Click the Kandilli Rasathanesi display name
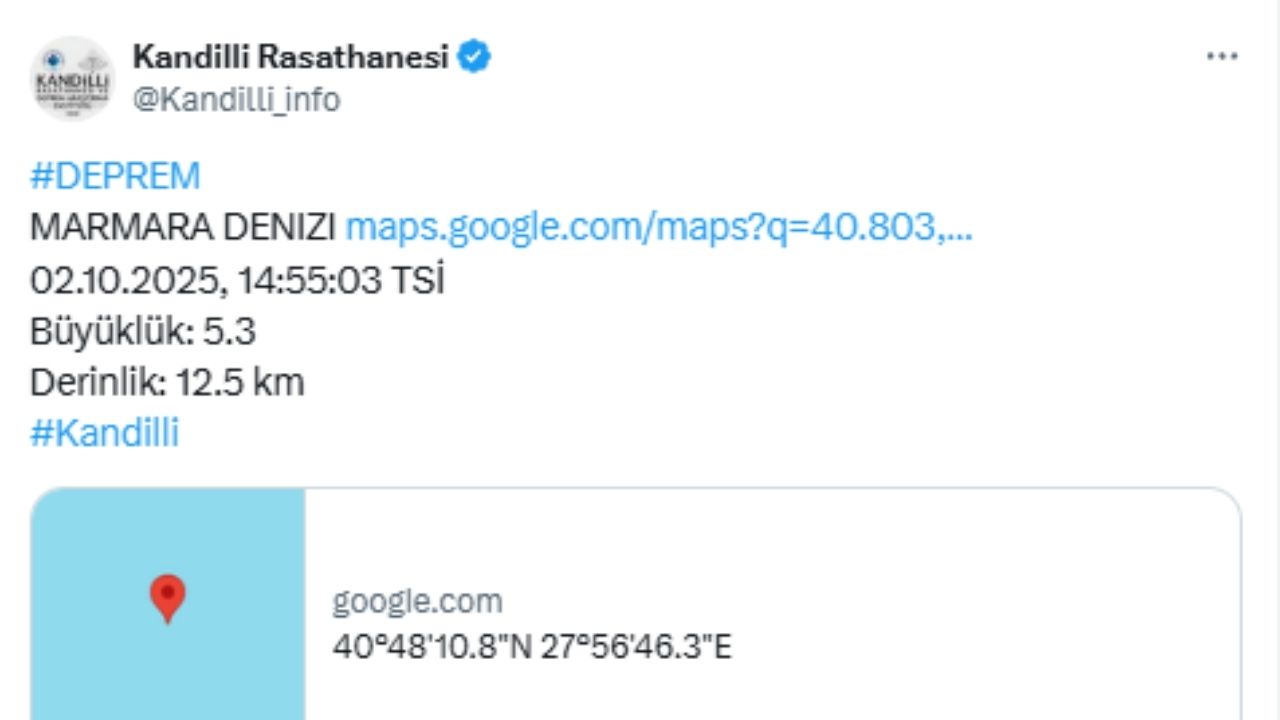 [x=290, y=57]
